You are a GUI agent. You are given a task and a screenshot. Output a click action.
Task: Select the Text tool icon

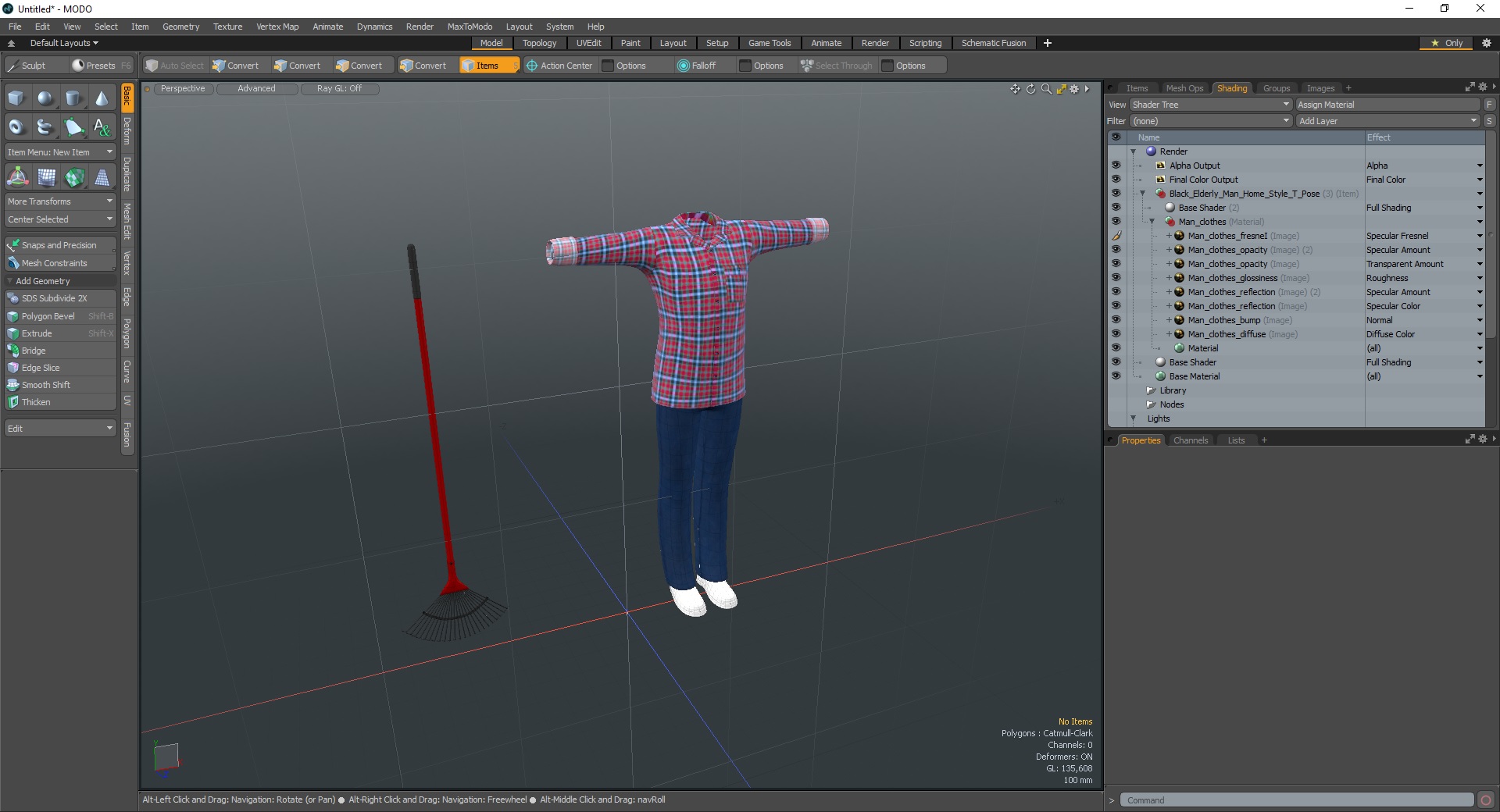pos(102,126)
